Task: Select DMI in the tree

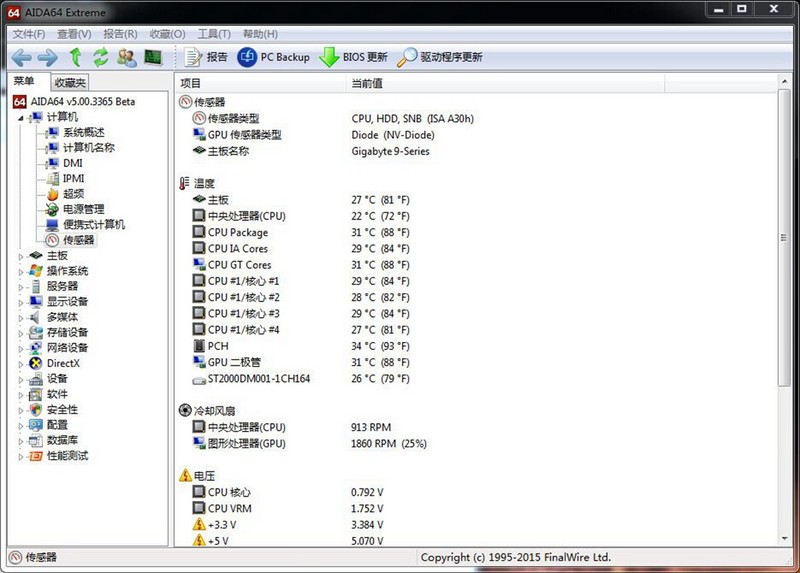Action: click(72, 163)
